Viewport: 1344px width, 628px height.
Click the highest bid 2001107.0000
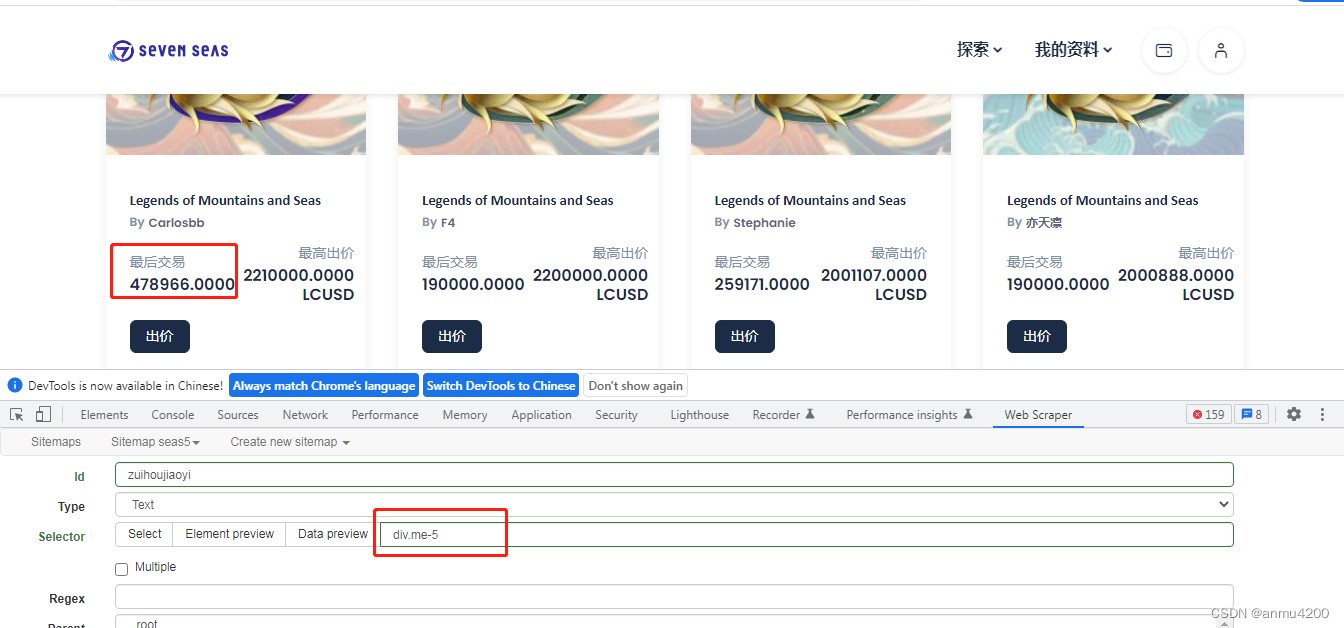874,276
